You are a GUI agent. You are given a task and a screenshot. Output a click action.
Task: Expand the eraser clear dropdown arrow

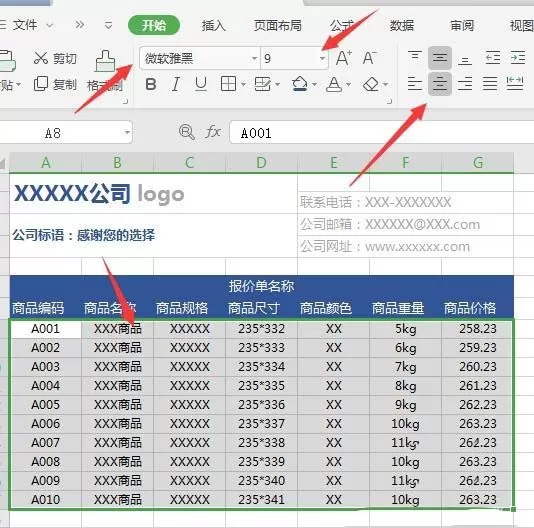tap(386, 84)
